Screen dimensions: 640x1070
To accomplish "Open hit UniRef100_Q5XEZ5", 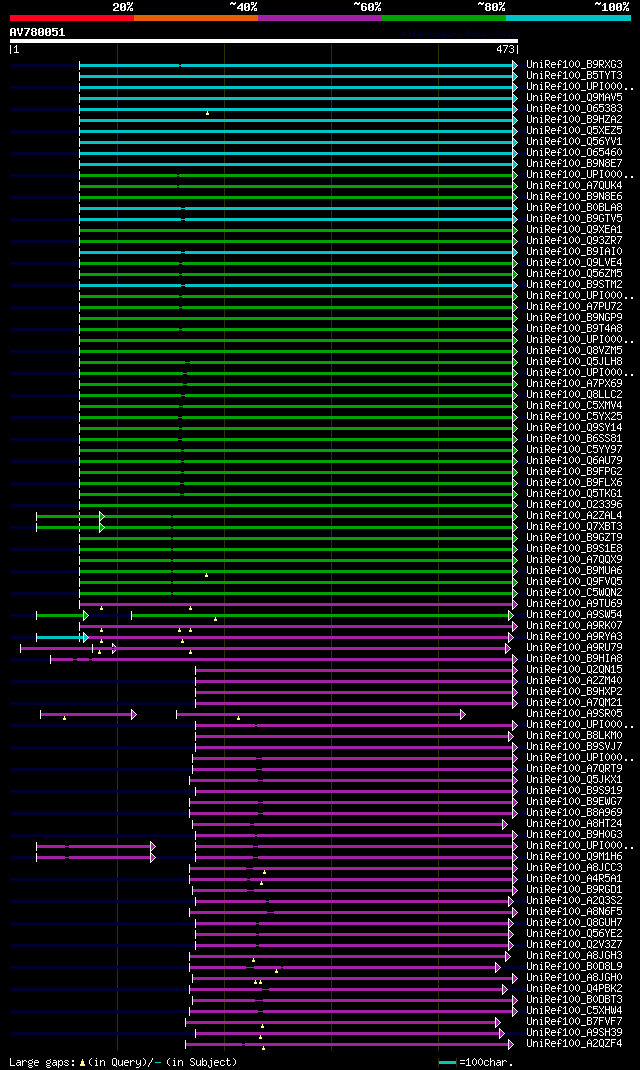I will click(x=574, y=130).
